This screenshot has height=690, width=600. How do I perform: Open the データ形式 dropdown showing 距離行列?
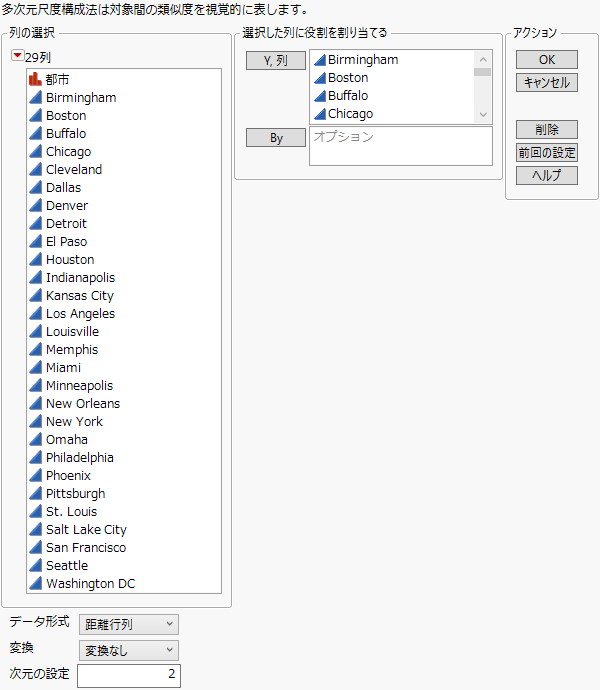coord(129,624)
